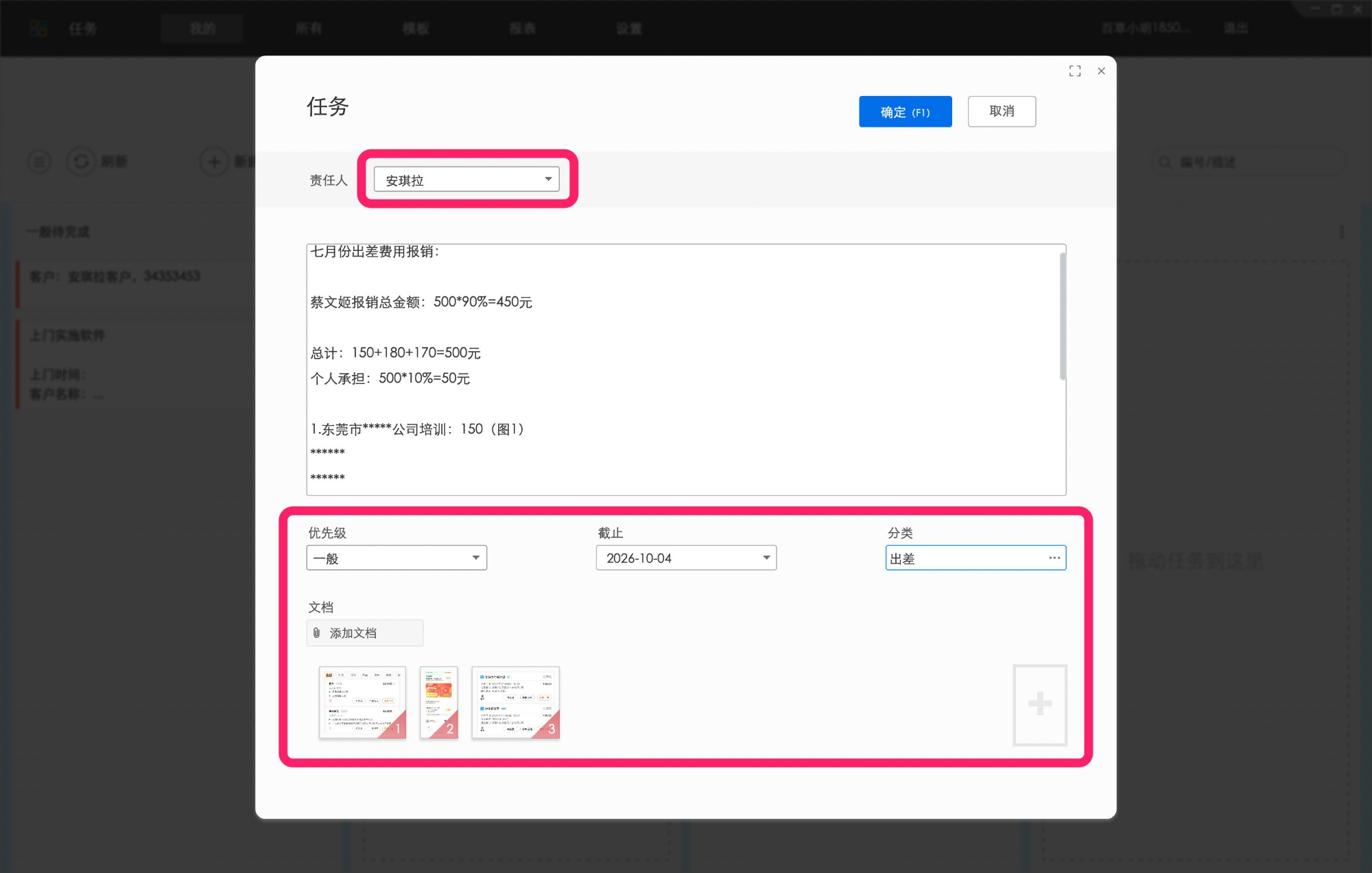This screenshot has width=1372, height=873.
Task: Click the app logo icon beside 任务 in the title bar
Action: [x=38, y=29]
